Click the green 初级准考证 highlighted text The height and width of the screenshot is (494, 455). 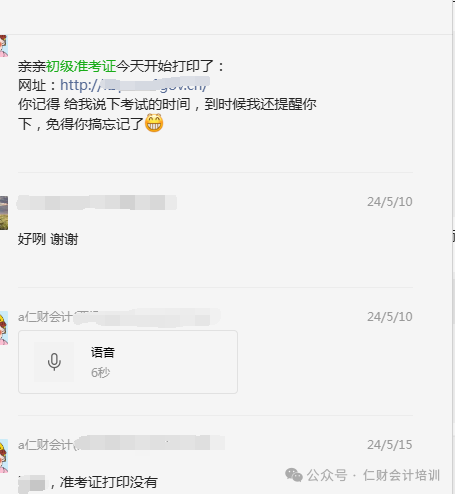click(81, 66)
